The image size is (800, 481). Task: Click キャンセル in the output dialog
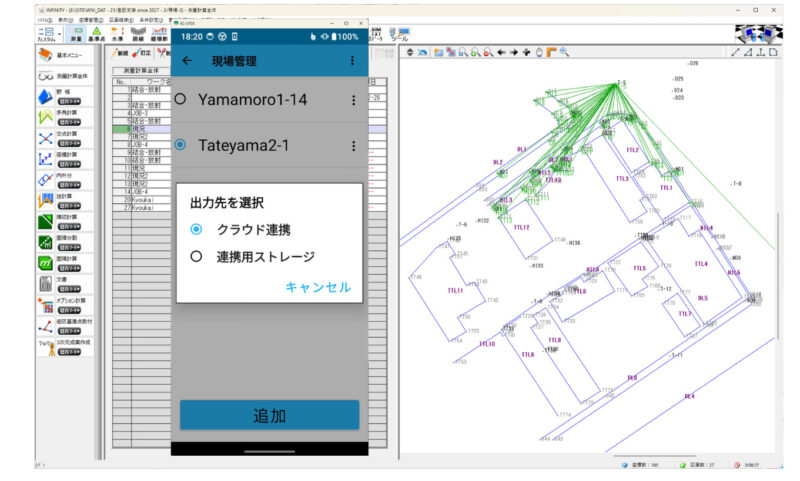(317, 287)
